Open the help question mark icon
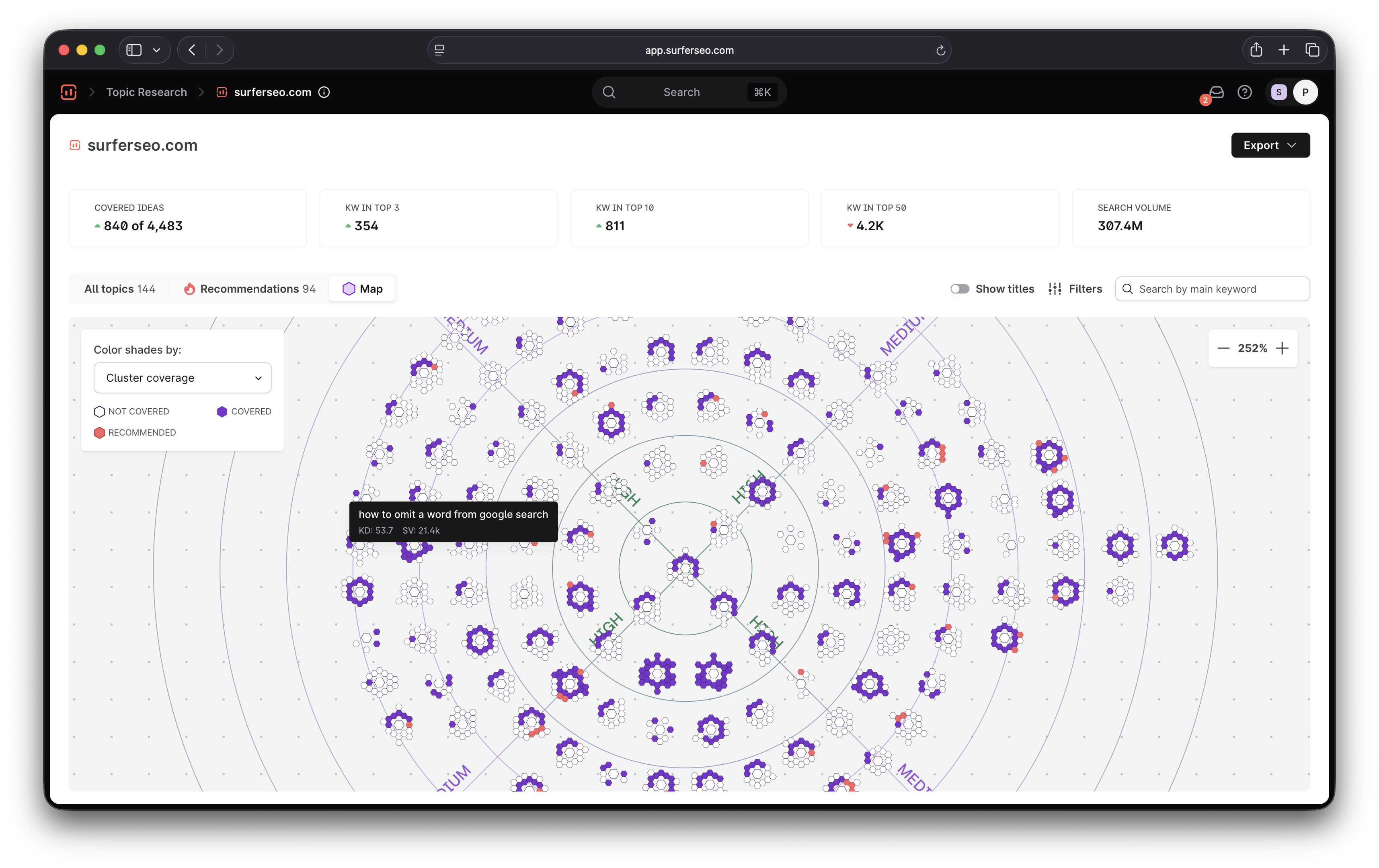 1244,92
